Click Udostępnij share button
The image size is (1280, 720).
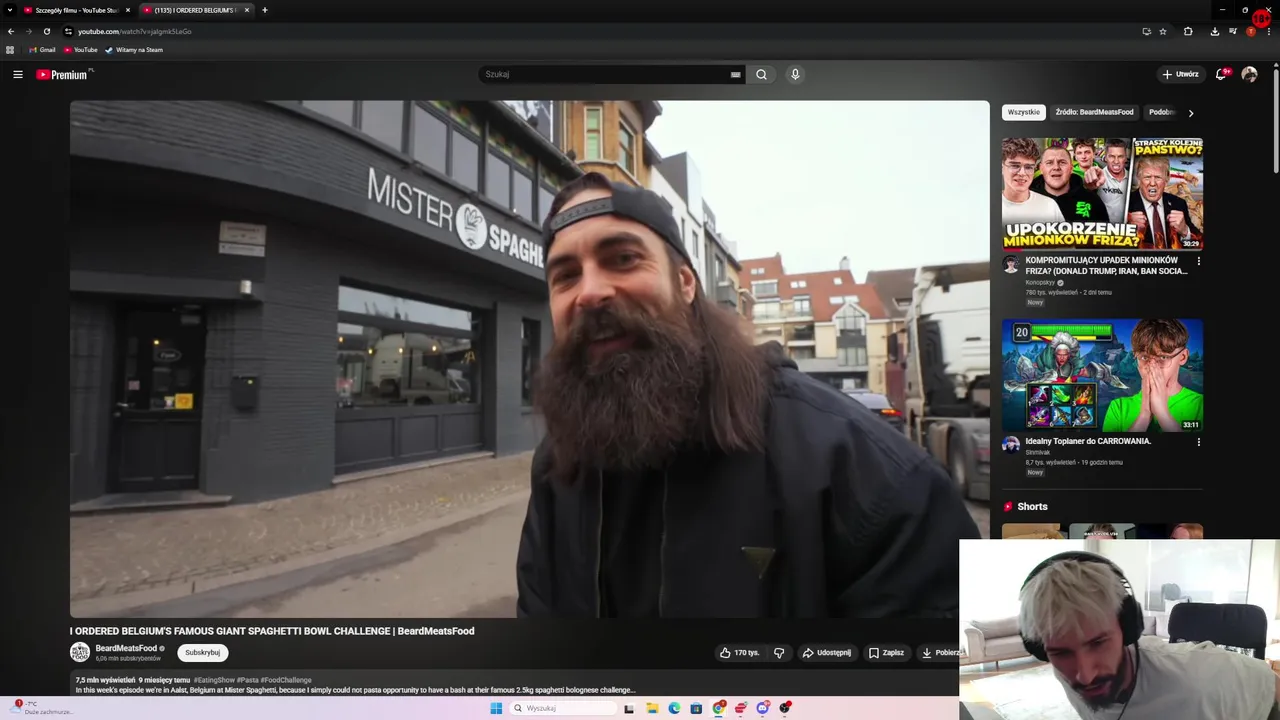827,653
